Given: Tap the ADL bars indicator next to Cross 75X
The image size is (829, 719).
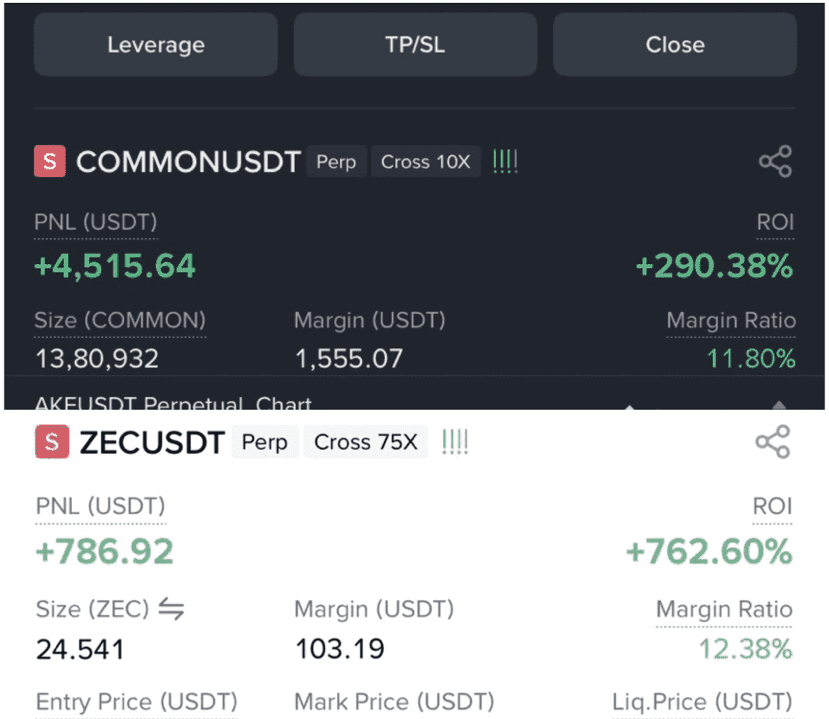Looking at the screenshot, I should [455, 442].
